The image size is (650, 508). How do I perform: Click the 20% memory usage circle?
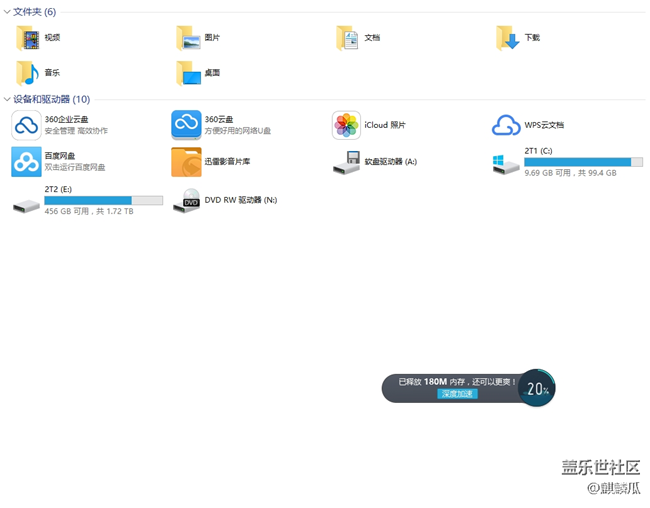tap(536, 388)
